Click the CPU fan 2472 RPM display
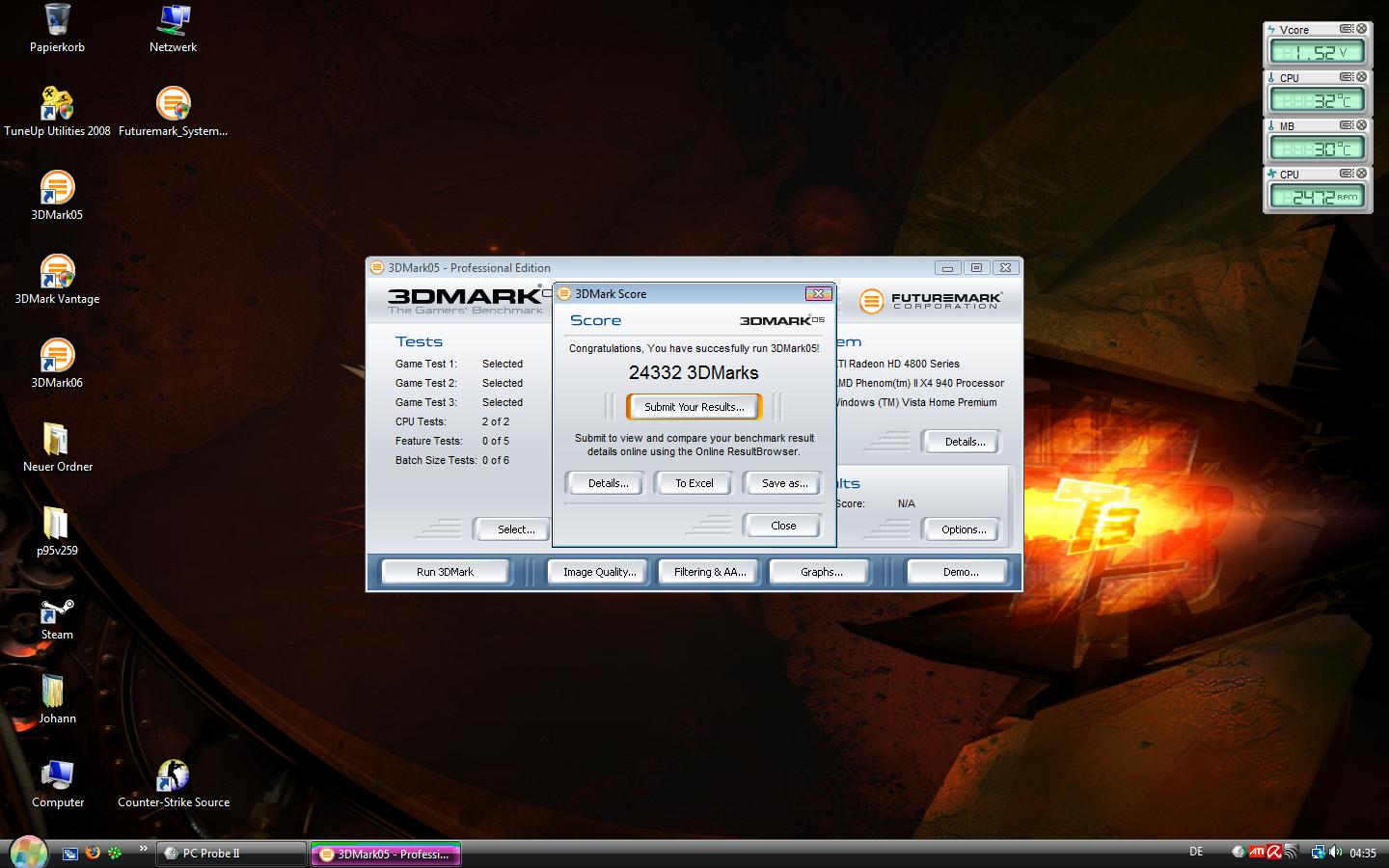The height and width of the screenshot is (868, 1389). pos(1316,197)
